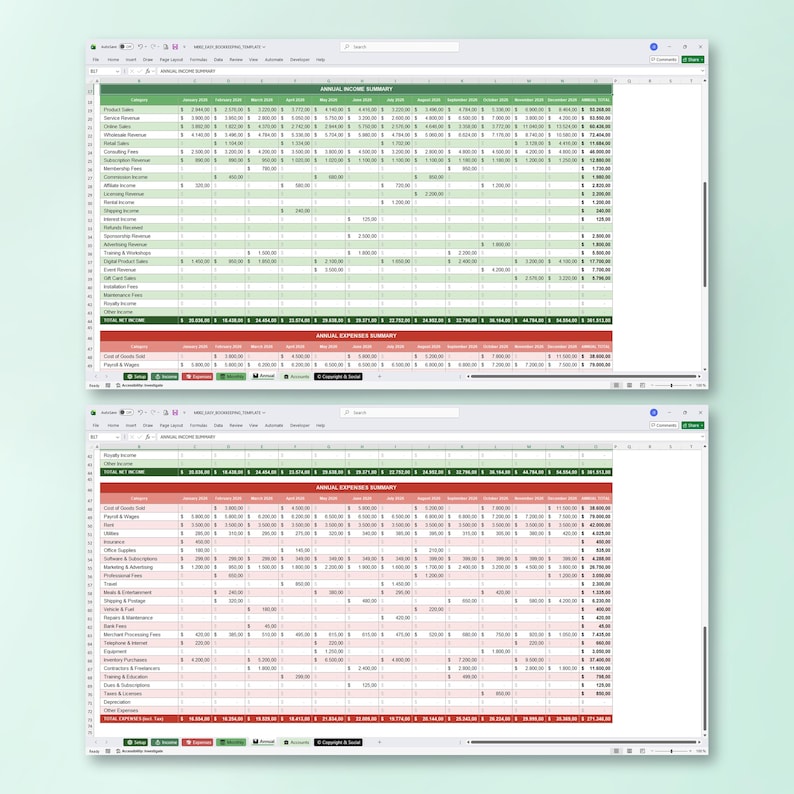Image resolution: width=794 pixels, height=794 pixels.
Task: Click the vertical scrollbar in upper window
Action: [x=704, y=234]
